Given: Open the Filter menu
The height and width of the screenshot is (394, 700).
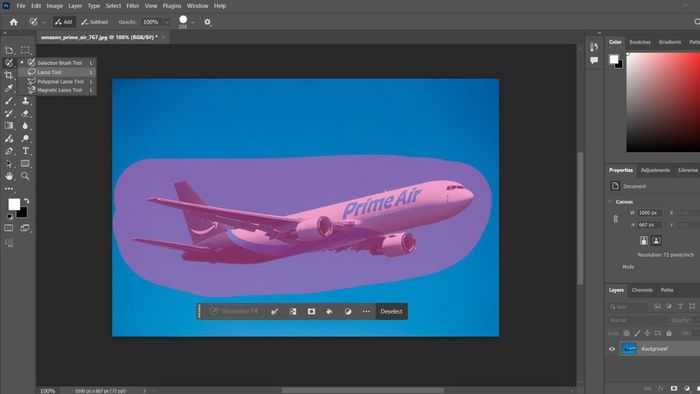Looking at the screenshot, I should click(x=133, y=6).
